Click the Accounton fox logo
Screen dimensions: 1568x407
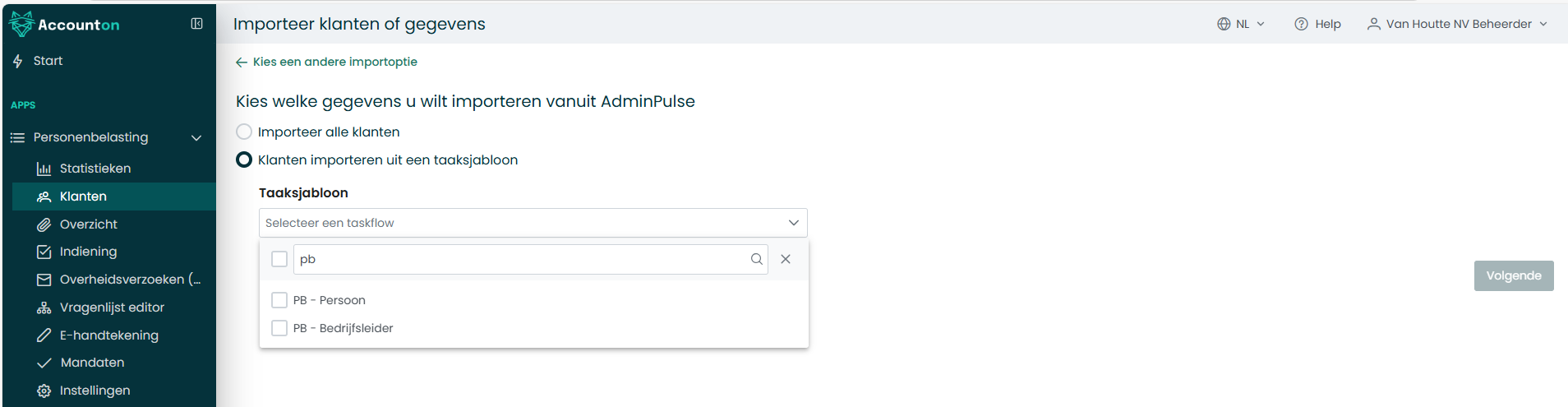[21, 24]
